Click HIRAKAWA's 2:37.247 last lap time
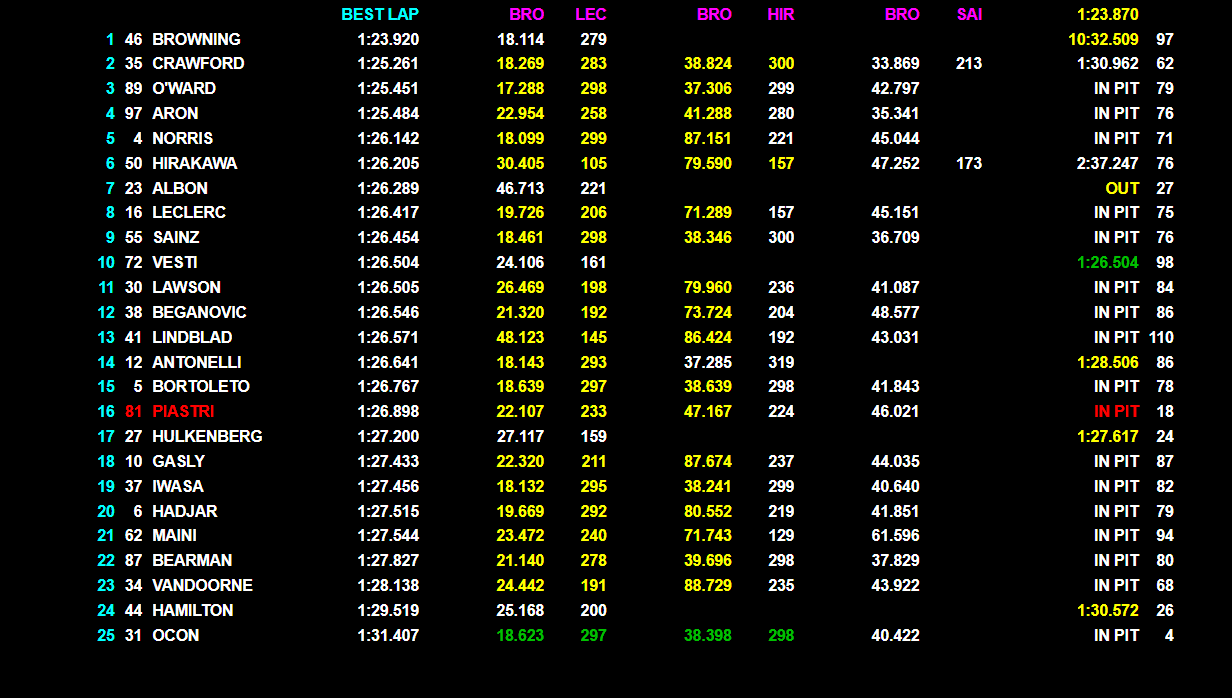 click(1108, 163)
